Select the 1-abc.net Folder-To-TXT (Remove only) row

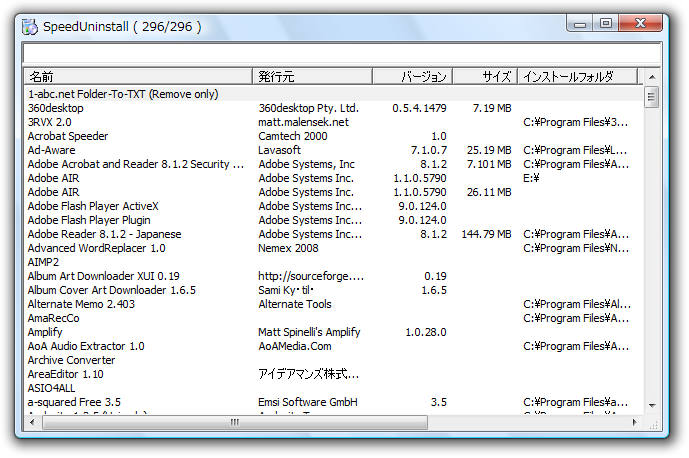(334, 94)
